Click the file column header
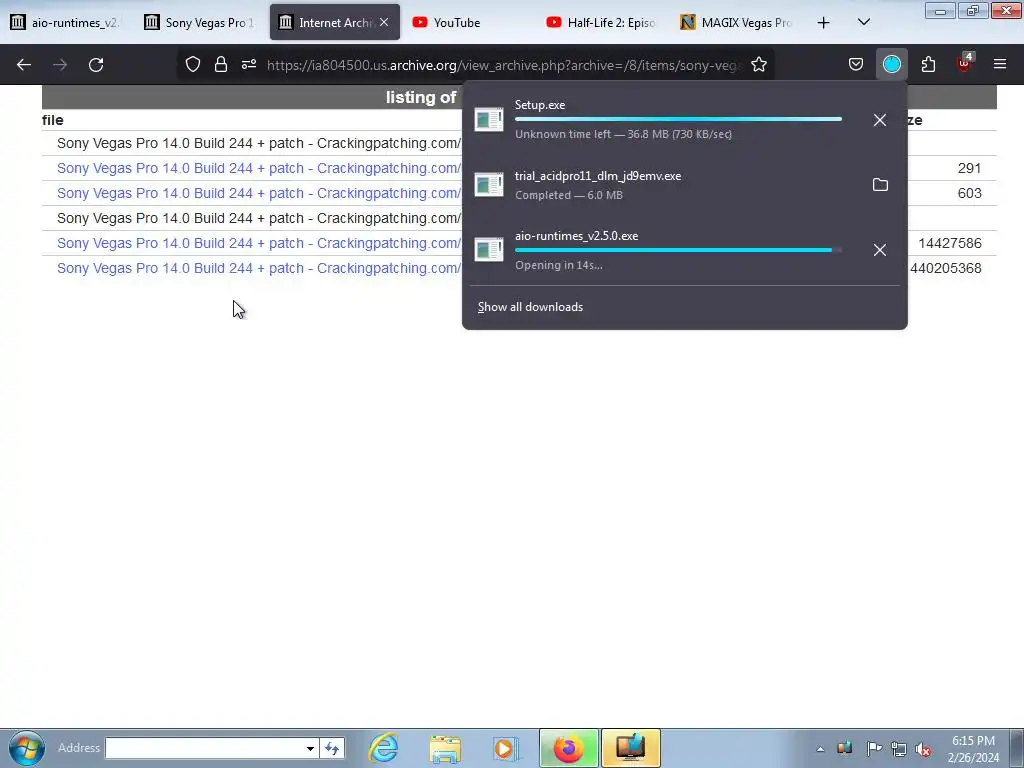 click(52, 120)
